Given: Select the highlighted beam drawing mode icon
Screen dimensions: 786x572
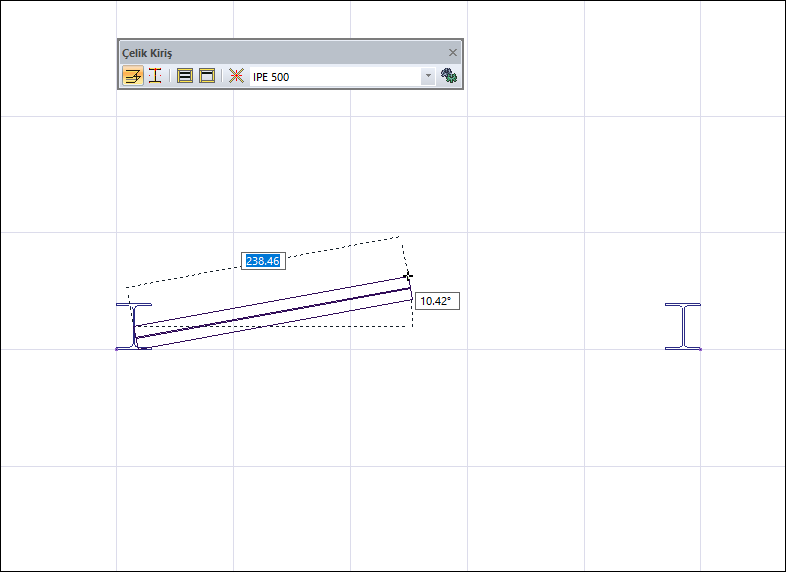Looking at the screenshot, I should tap(133, 76).
